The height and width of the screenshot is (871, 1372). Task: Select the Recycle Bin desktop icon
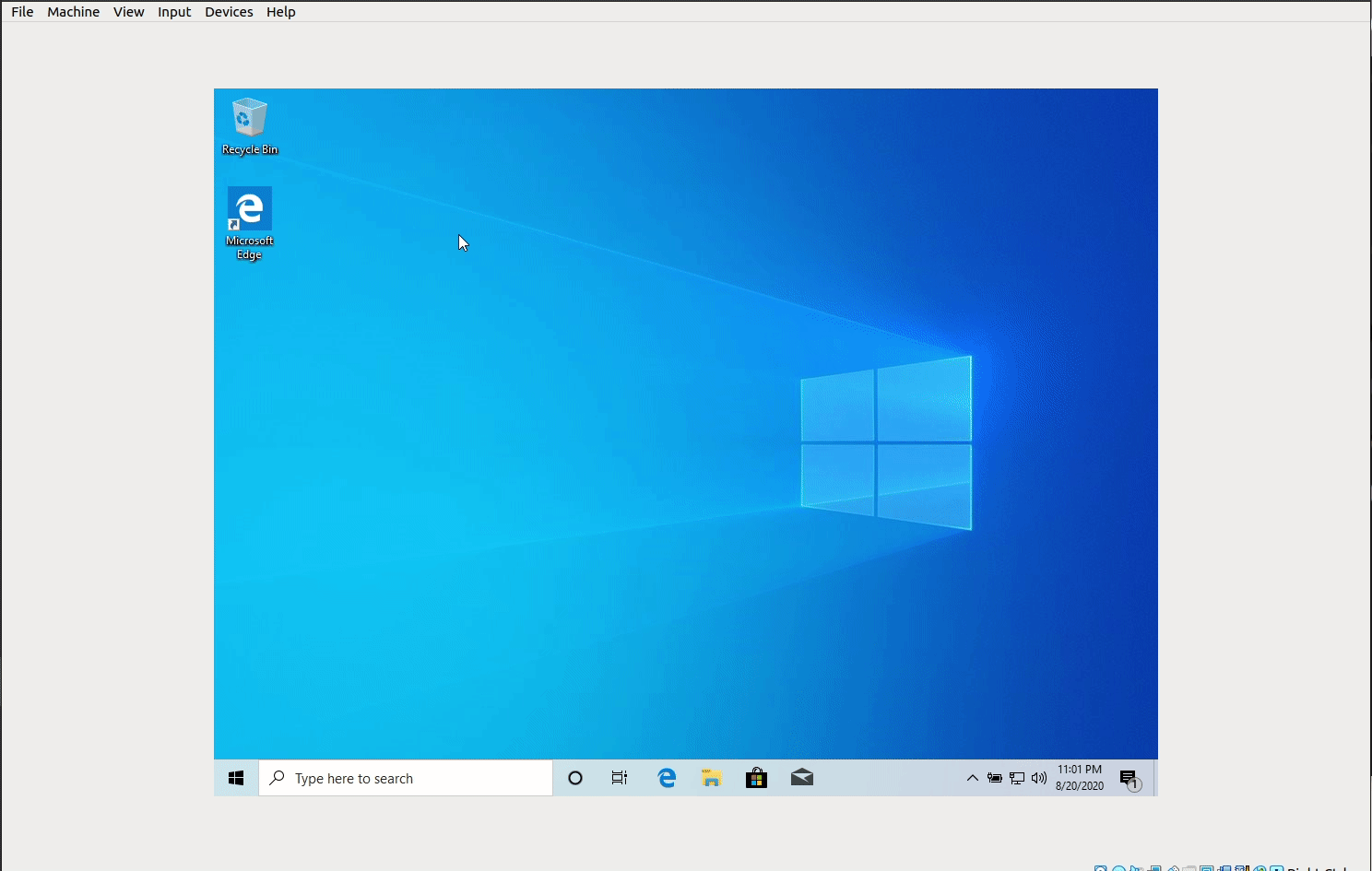tap(249, 126)
